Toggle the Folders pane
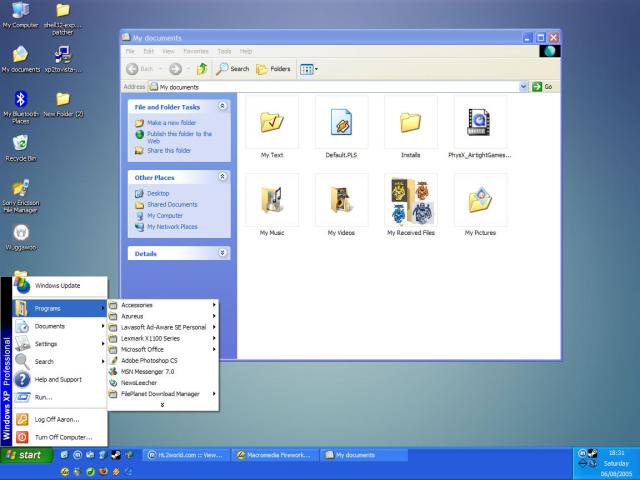 click(x=273, y=69)
